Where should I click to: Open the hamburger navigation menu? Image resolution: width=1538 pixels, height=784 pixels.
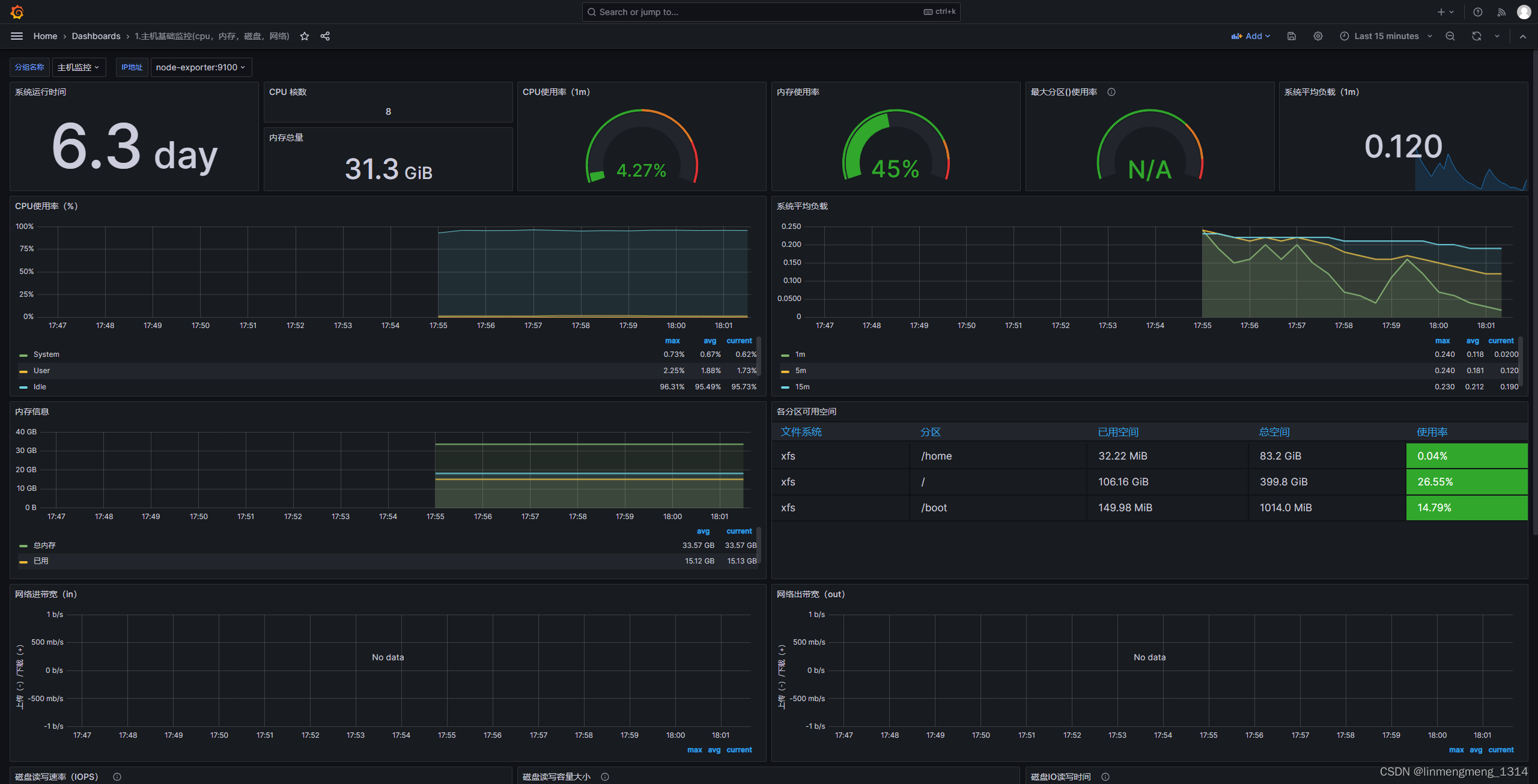coord(17,36)
